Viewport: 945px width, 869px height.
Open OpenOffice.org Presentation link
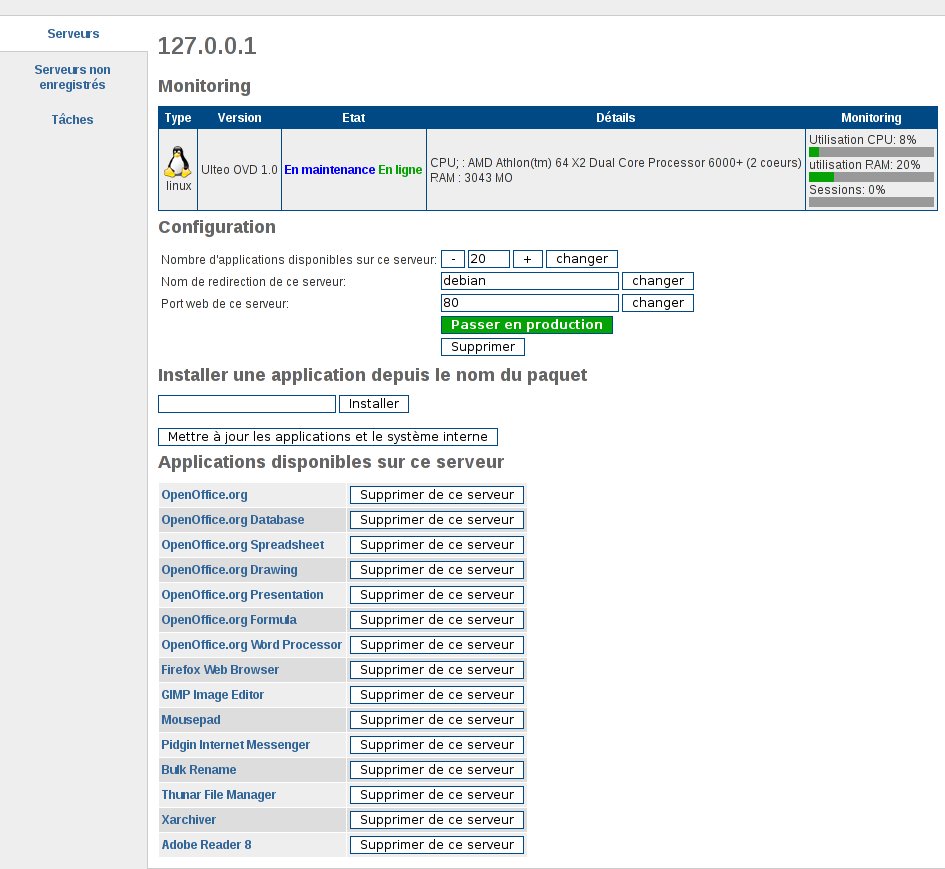pos(242,595)
